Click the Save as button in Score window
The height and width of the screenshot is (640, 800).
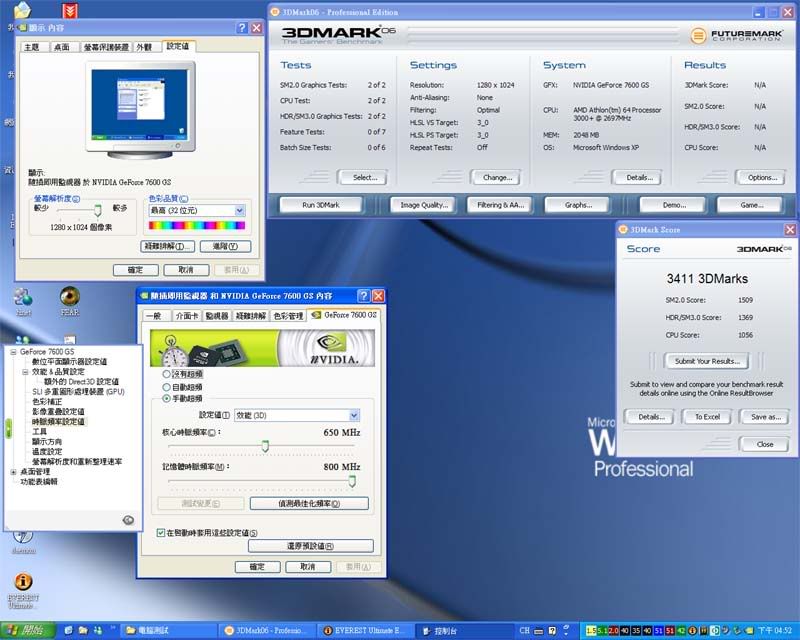[x=765, y=417]
